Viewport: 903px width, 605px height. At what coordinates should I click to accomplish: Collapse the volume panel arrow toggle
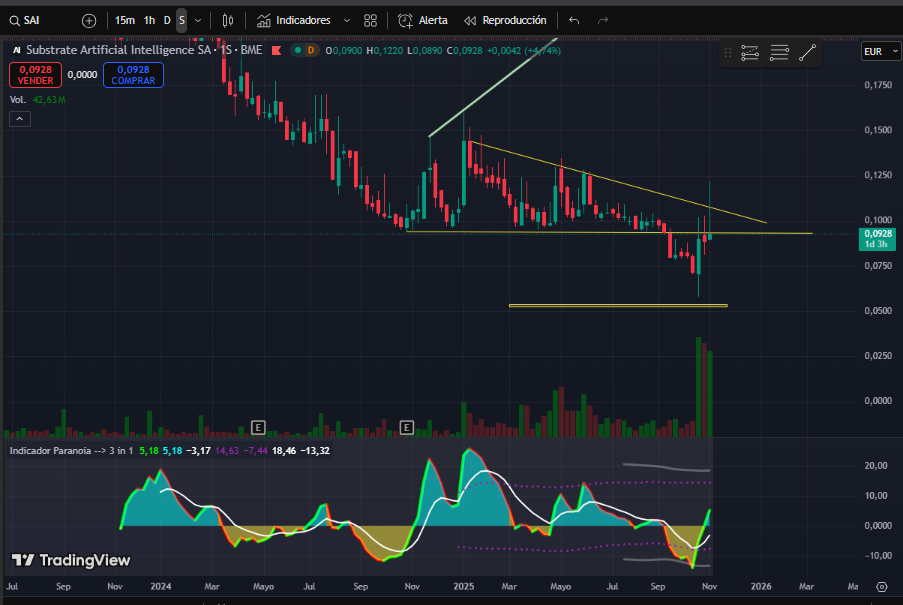(19, 118)
